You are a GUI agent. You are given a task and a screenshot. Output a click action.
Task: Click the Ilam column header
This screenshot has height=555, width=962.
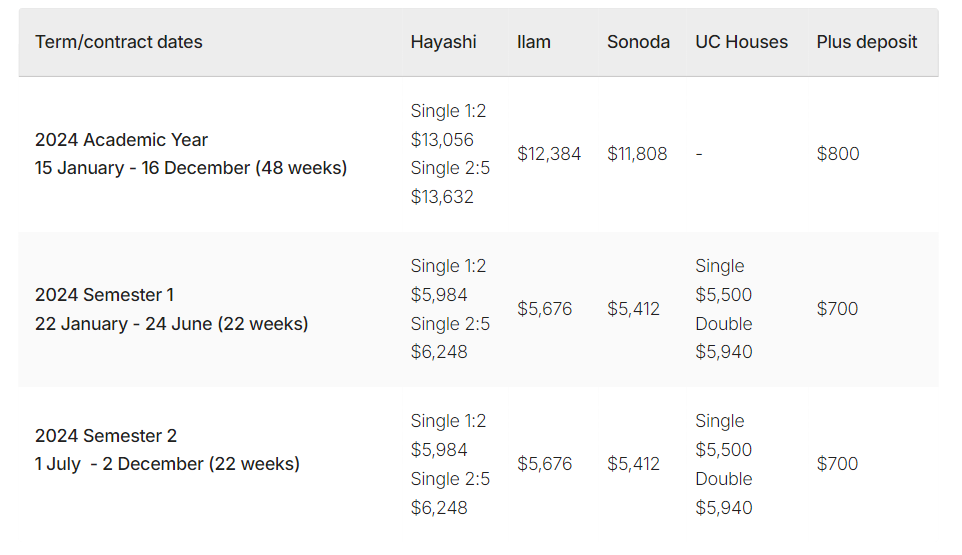534,42
